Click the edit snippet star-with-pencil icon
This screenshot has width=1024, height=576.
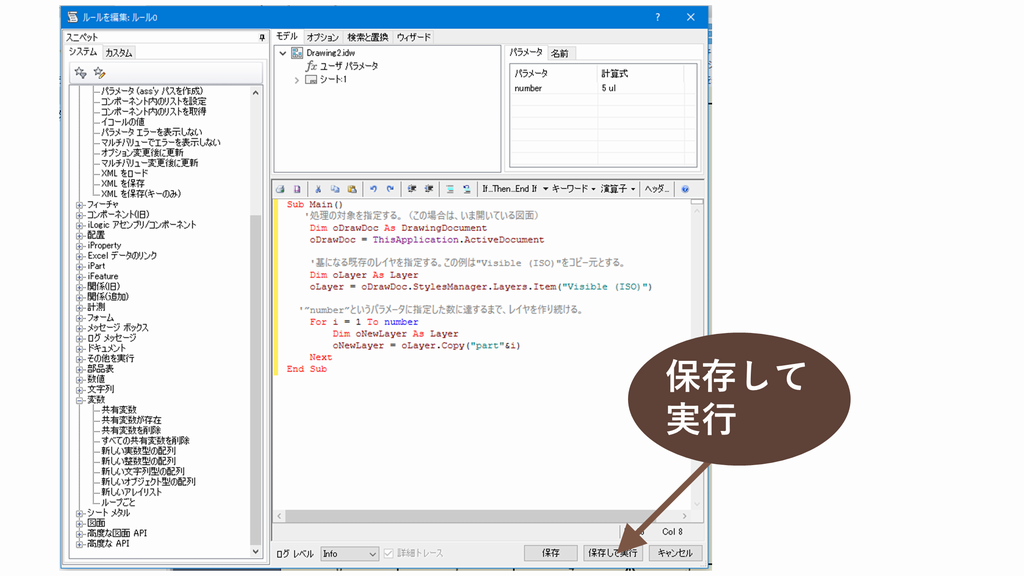(x=99, y=72)
